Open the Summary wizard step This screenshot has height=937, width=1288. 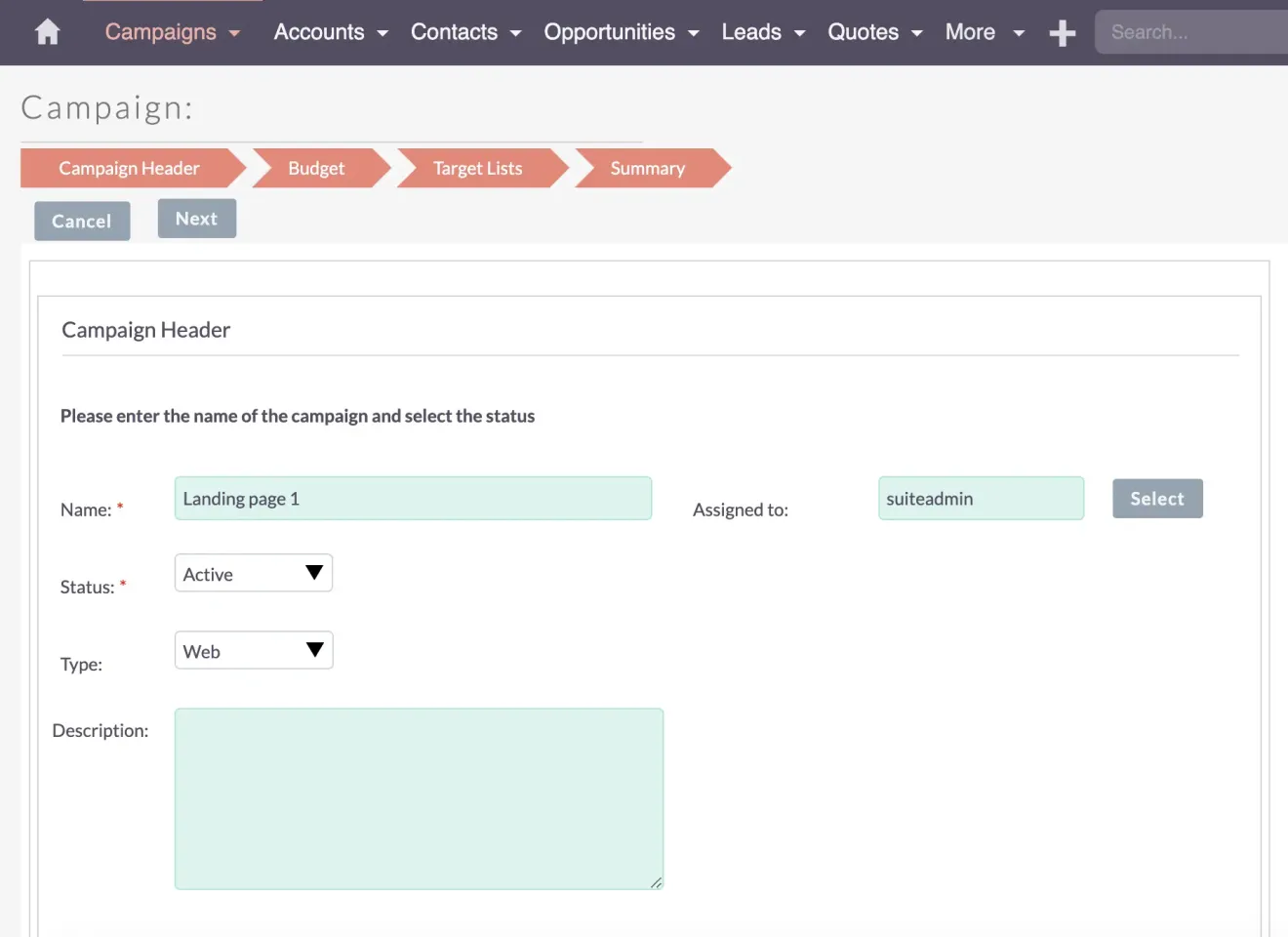(647, 168)
